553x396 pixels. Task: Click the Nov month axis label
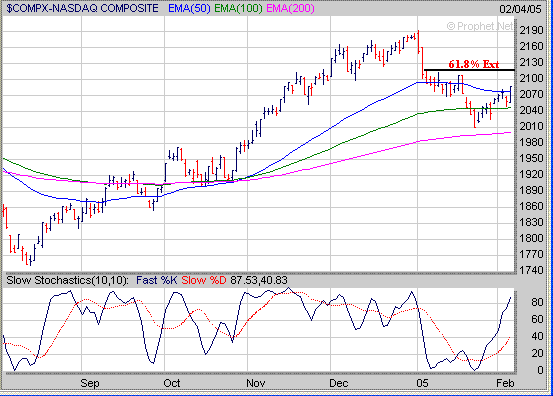[x=256, y=383]
